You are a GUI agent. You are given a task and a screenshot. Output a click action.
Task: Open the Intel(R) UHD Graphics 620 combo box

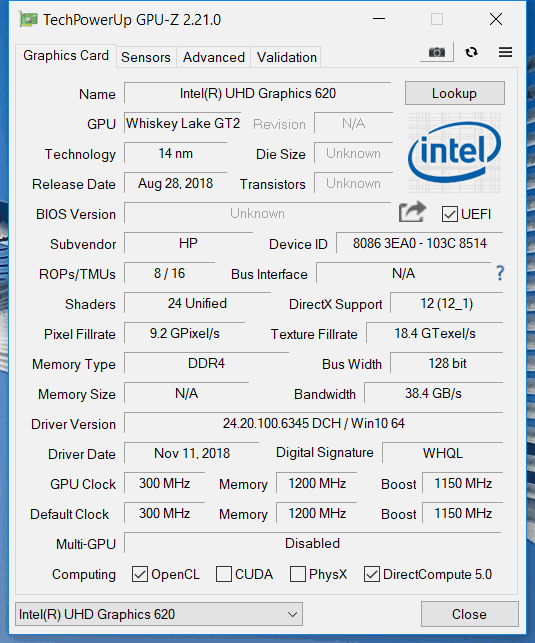(159, 614)
